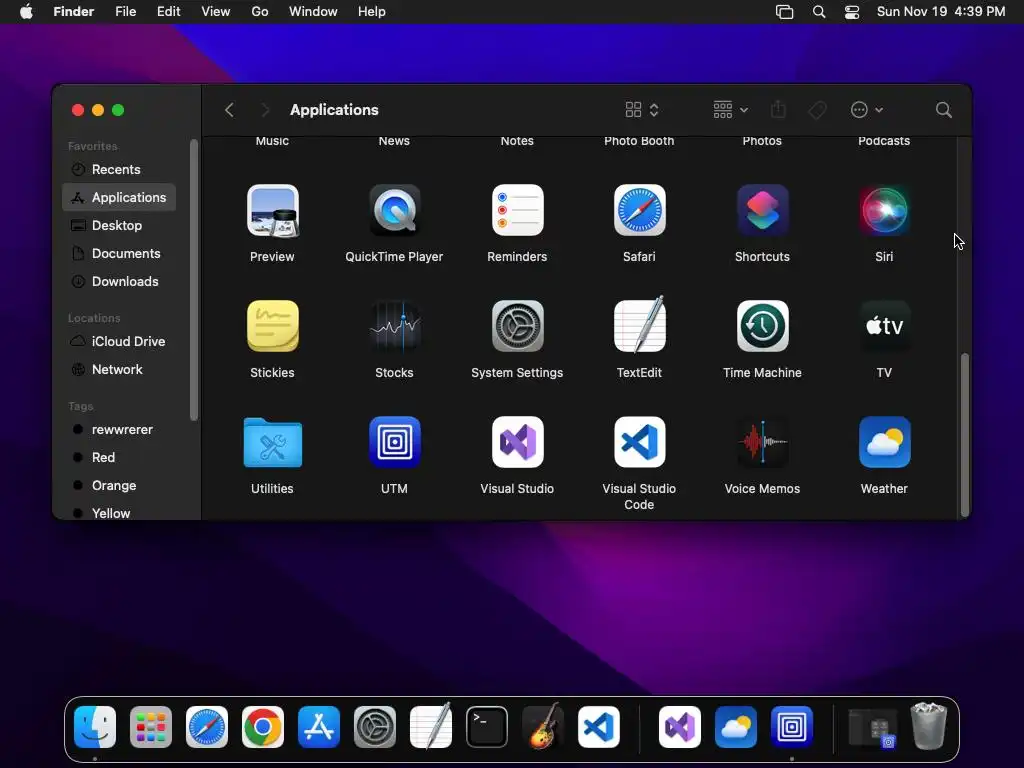Open the Edit menu
This screenshot has height=768, width=1024.
(x=168, y=12)
